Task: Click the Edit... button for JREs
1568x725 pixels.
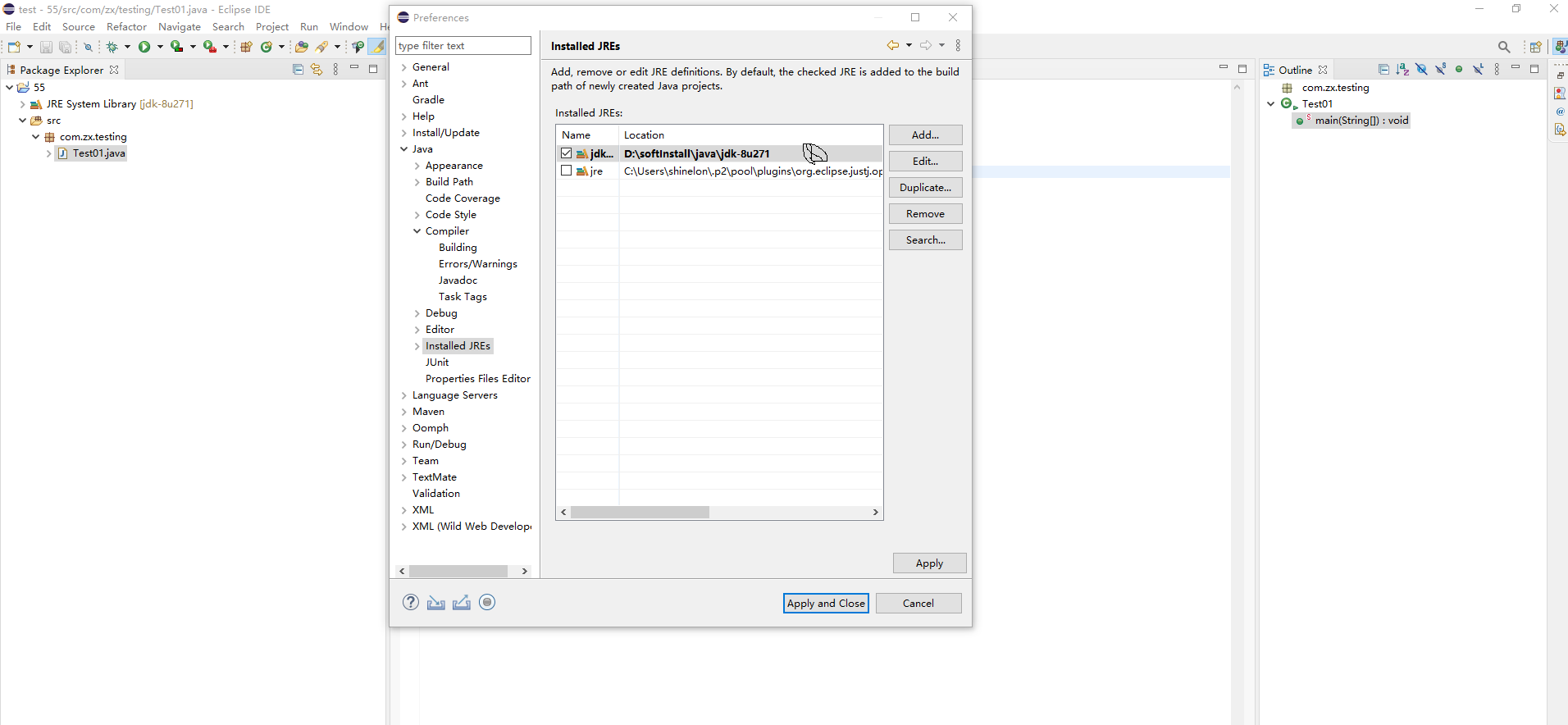Action: tap(925, 162)
